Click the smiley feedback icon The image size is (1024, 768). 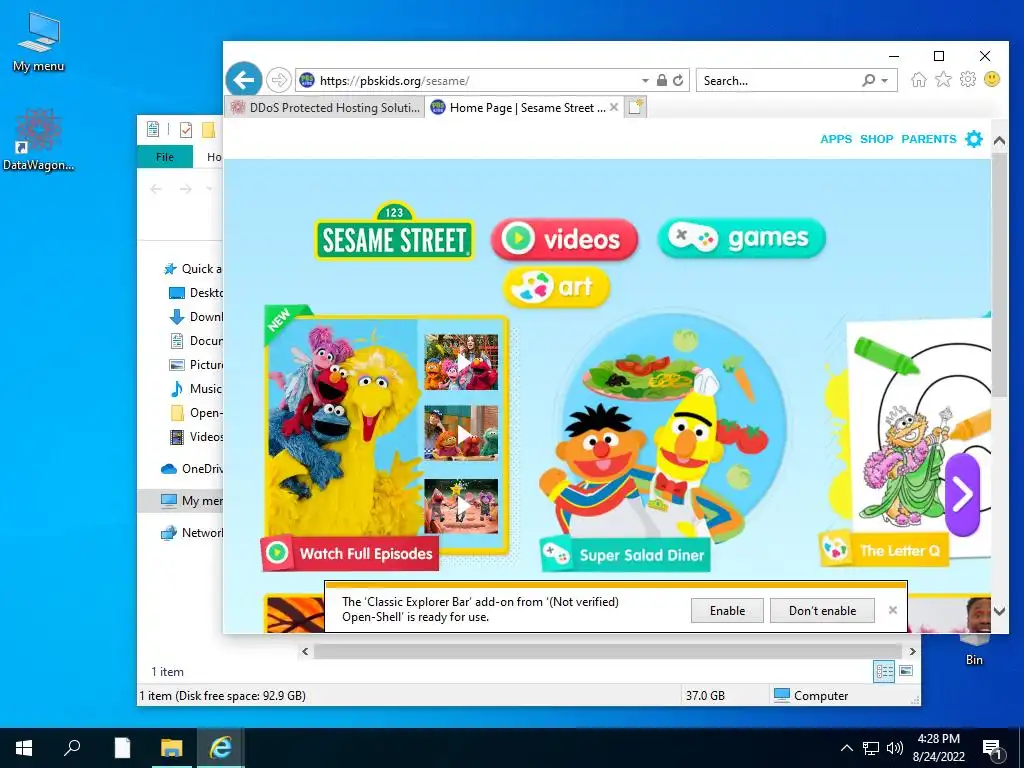[992, 80]
